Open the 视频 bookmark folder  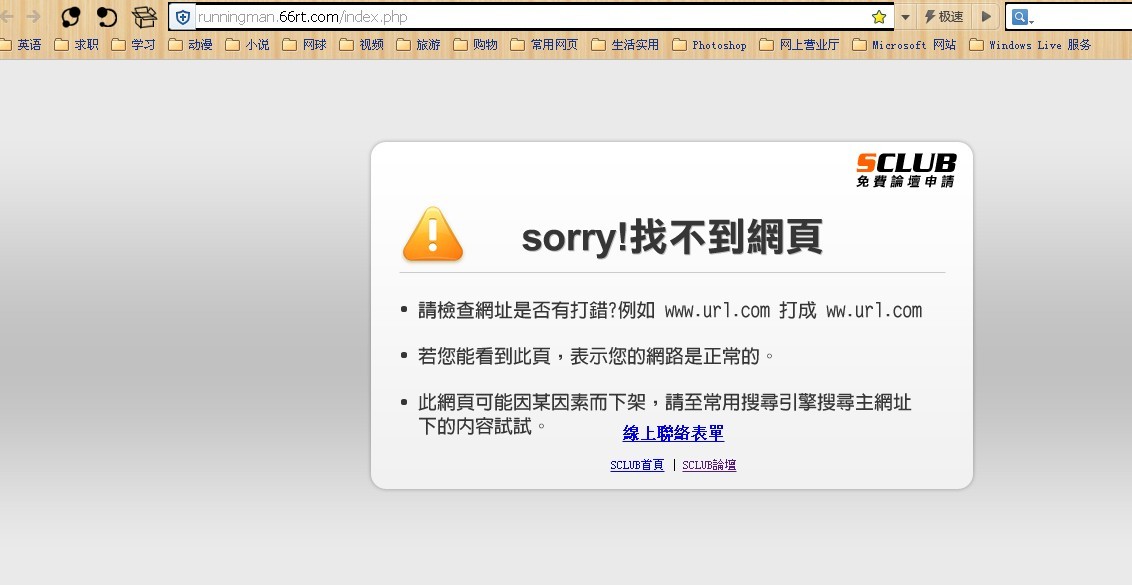362,45
